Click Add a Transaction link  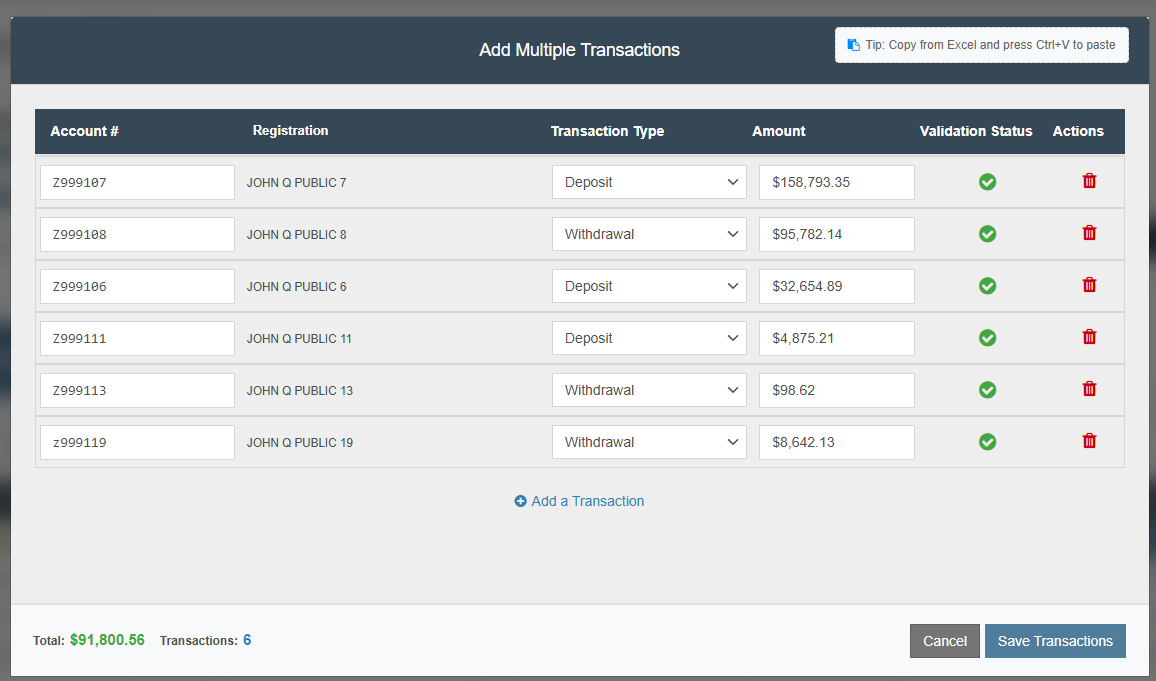(x=579, y=501)
